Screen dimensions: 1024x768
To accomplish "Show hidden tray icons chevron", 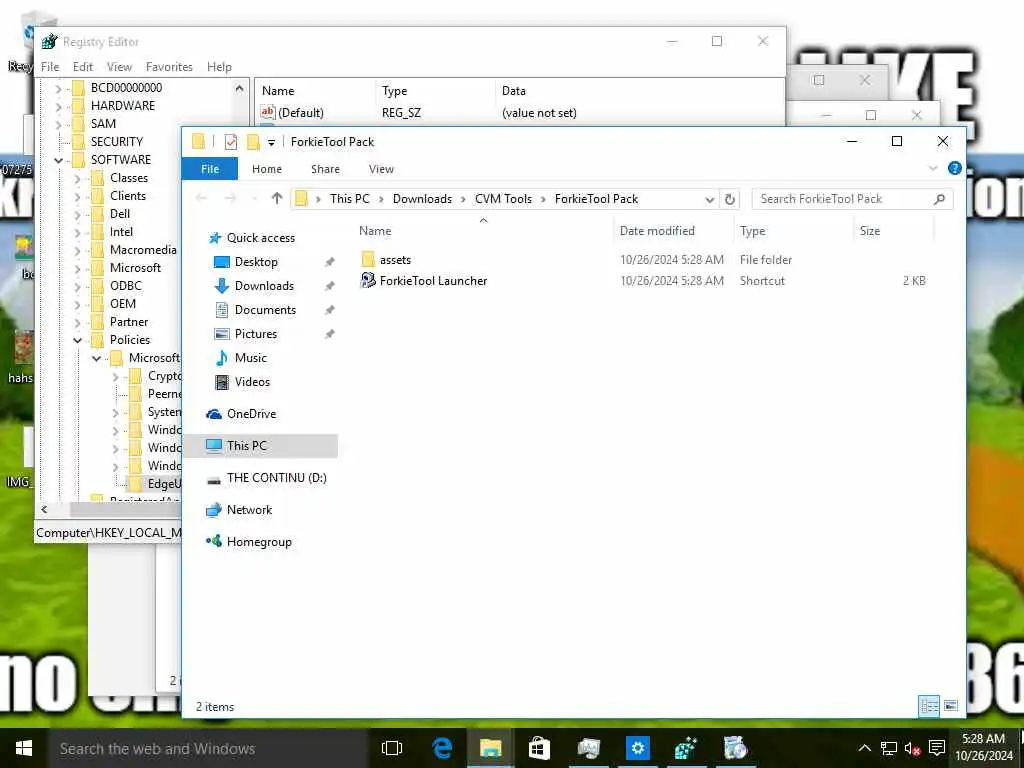I will point(864,748).
